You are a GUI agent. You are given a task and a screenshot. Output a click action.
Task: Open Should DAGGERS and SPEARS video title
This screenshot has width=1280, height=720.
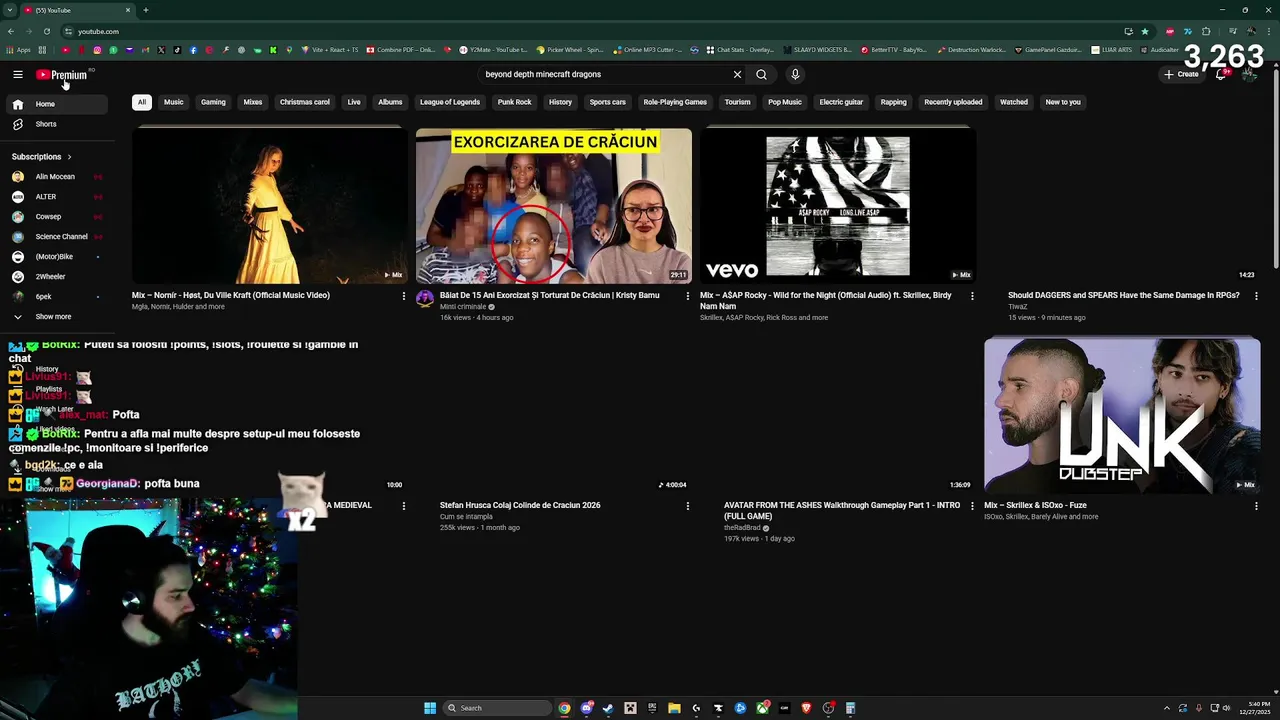[x=1124, y=295]
